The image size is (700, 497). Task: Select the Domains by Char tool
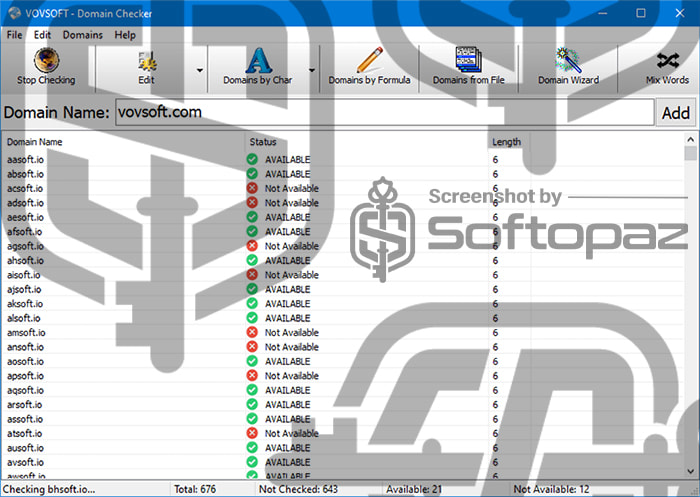point(258,68)
